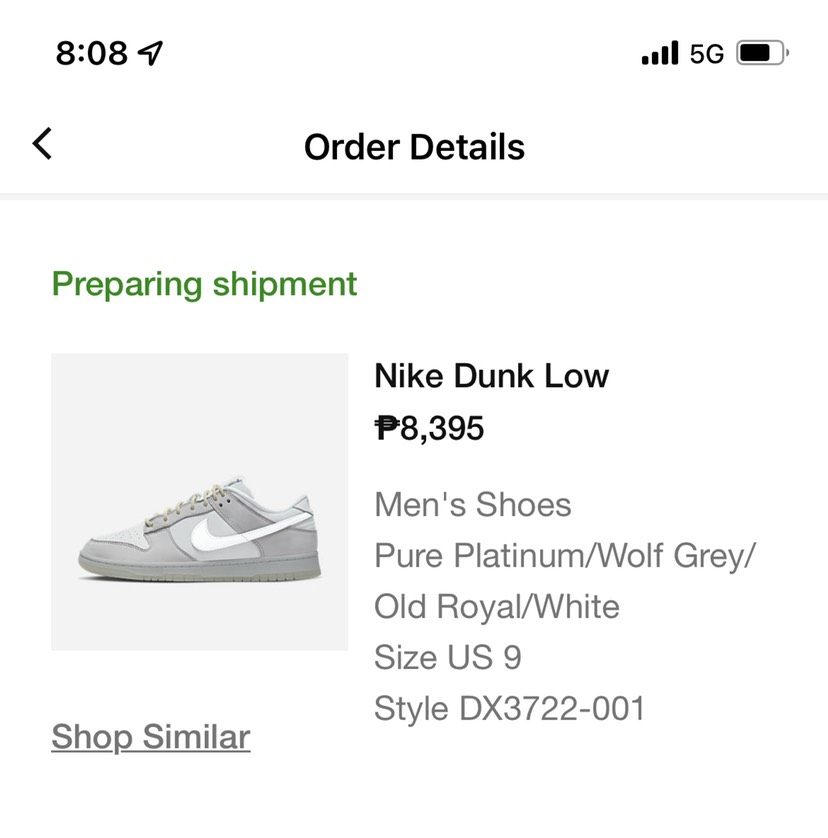Tap the 8:08 clock in status bar
This screenshot has height=838, width=828.
[92, 53]
